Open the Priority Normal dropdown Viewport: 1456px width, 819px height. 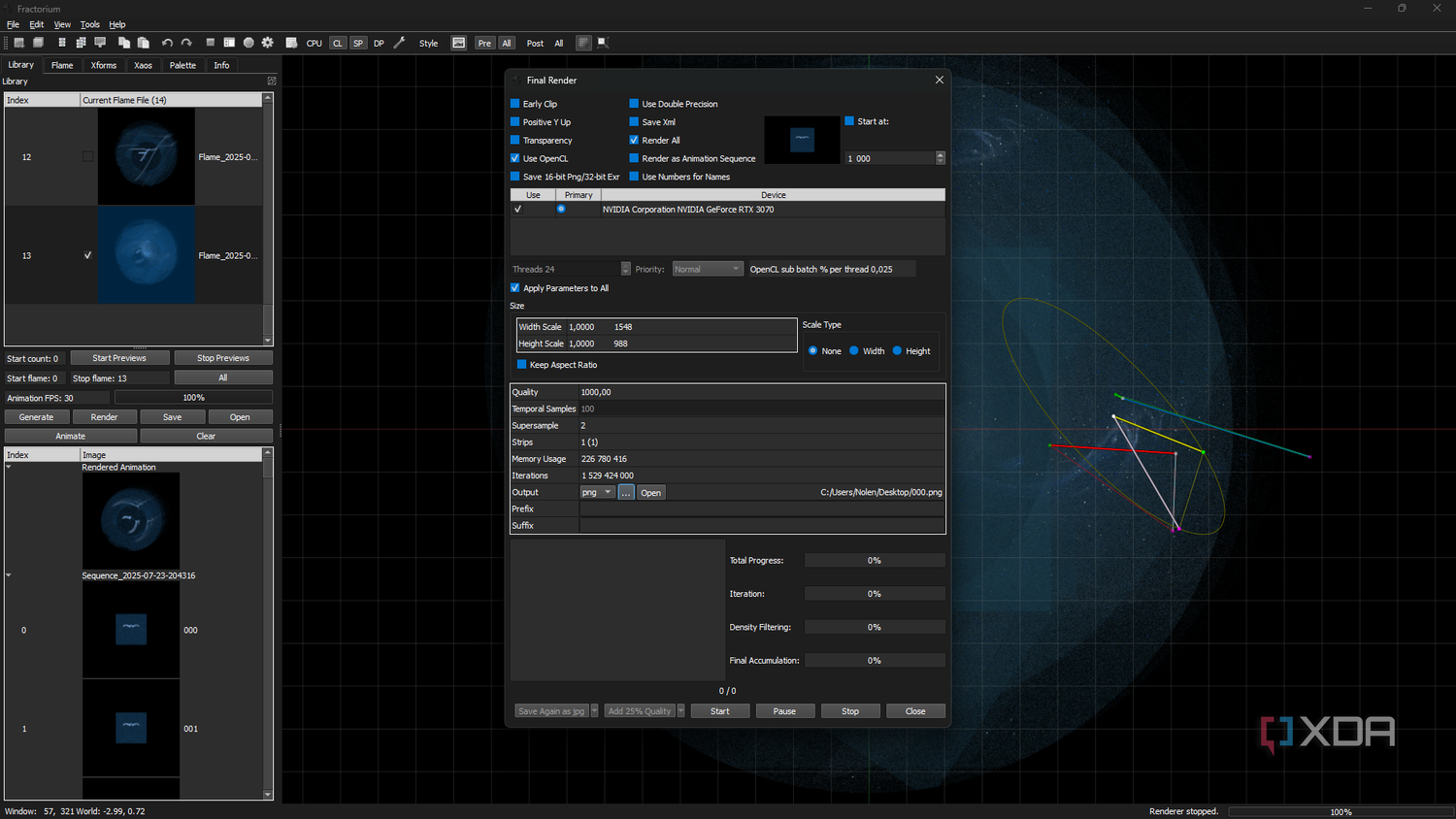click(x=708, y=269)
